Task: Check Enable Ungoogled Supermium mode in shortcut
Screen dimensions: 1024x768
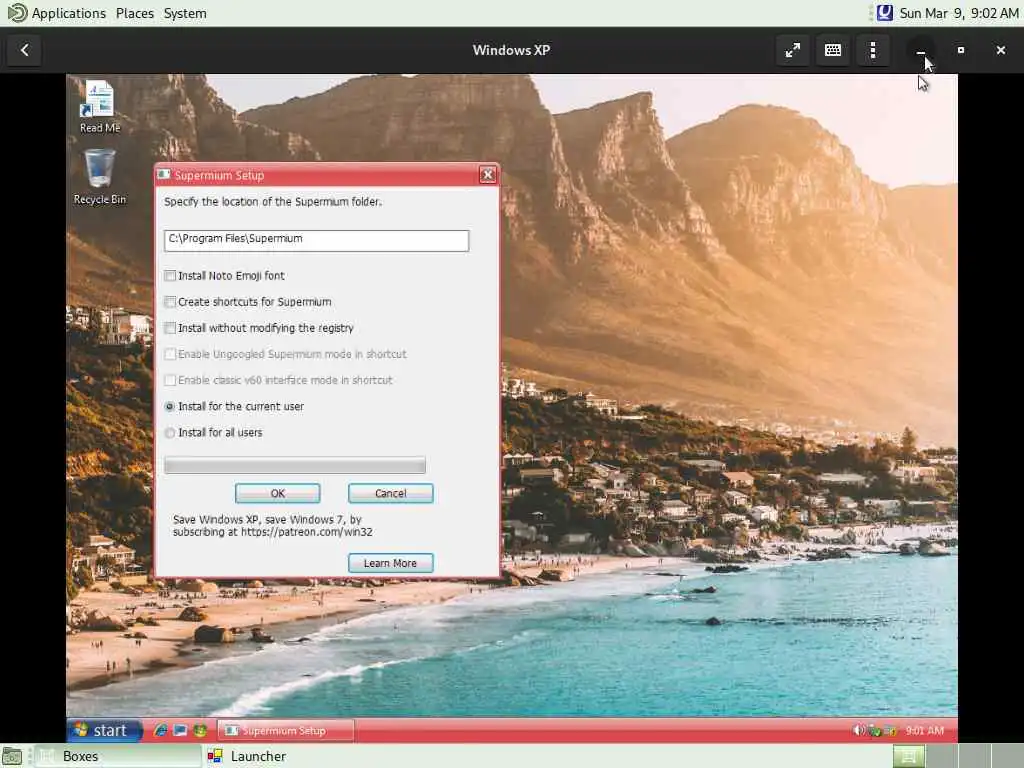Action: pos(170,354)
